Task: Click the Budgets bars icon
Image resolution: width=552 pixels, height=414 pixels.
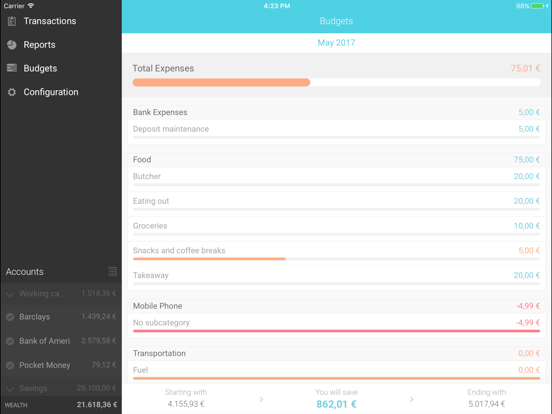Action: click(12, 68)
